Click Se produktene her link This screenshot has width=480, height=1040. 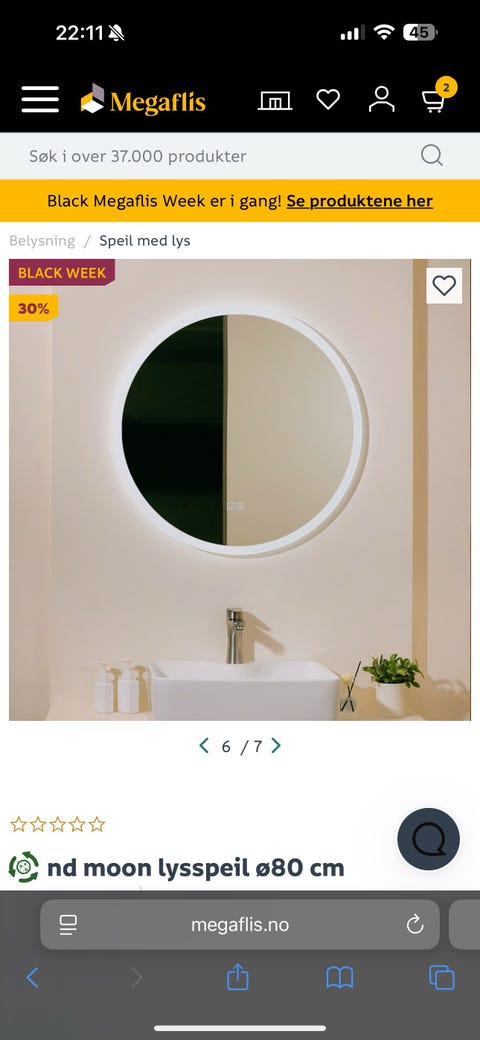(359, 201)
